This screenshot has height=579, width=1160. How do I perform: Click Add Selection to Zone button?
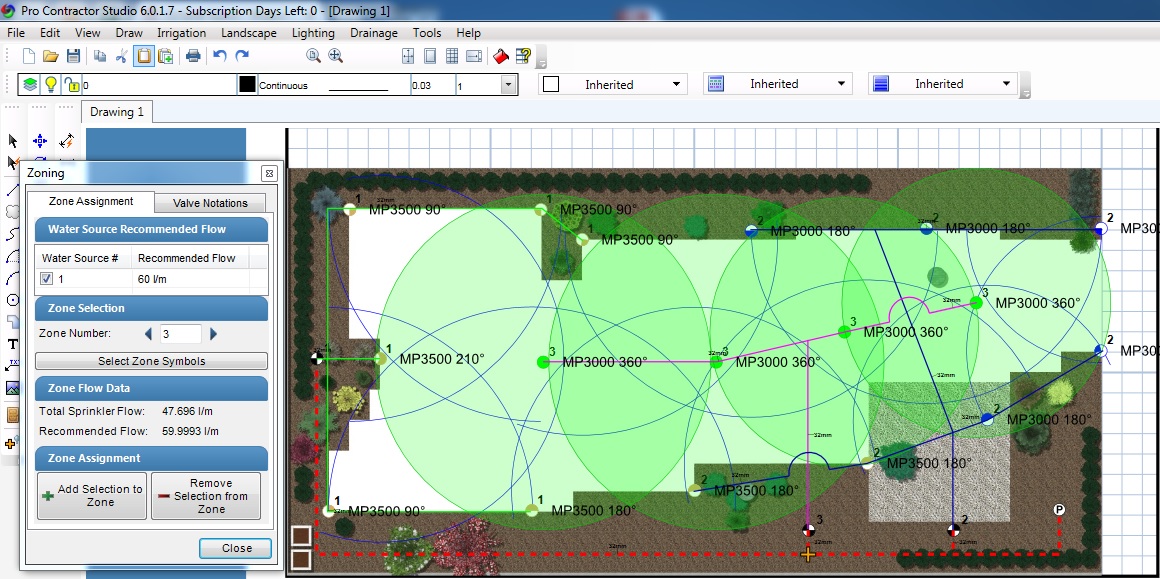[x=91, y=496]
